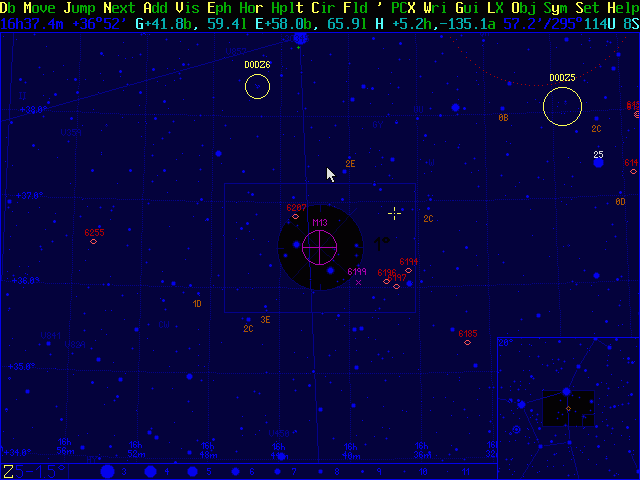Screen dimensions: 640x480
Task: Click galaxy symbol labeled 6207
Action: pyautogui.click(x=295, y=216)
